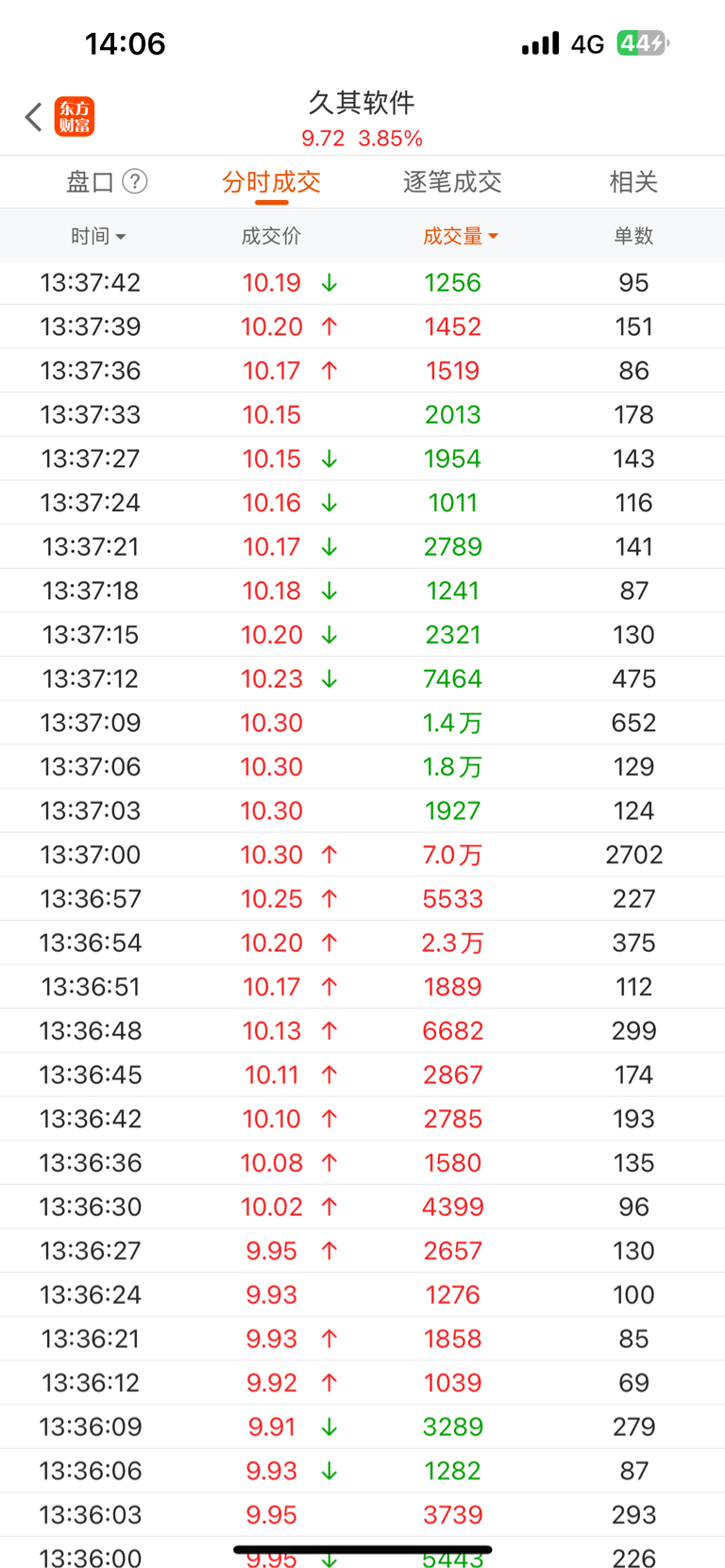
Task: Select the 13:37:00 row with 7.0万 volume
Action: (362, 855)
